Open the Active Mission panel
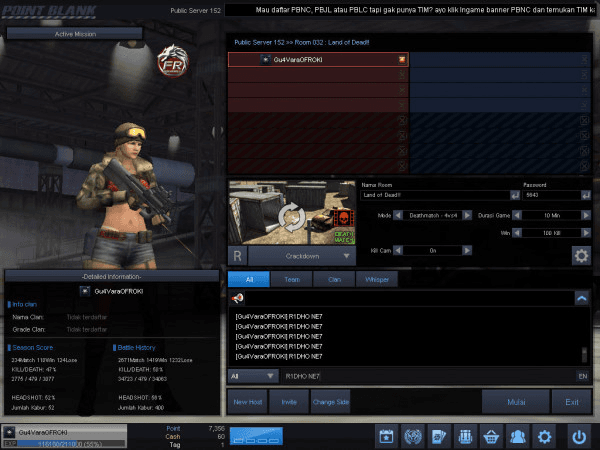The width and height of the screenshot is (600, 450). pos(75,34)
